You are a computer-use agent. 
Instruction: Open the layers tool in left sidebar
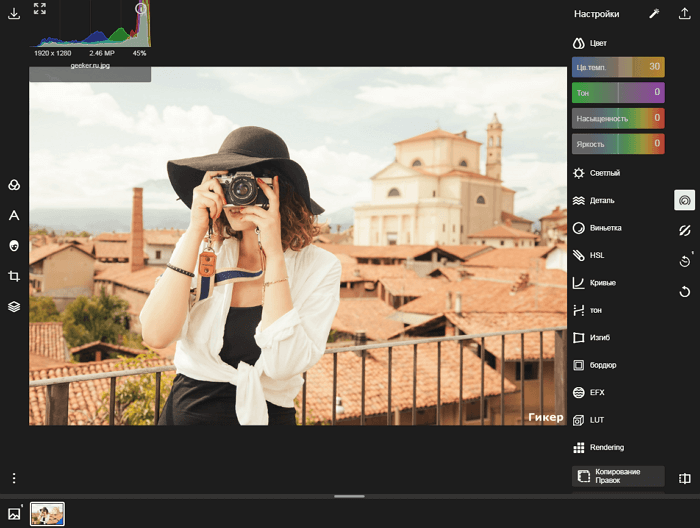[x=14, y=307]
